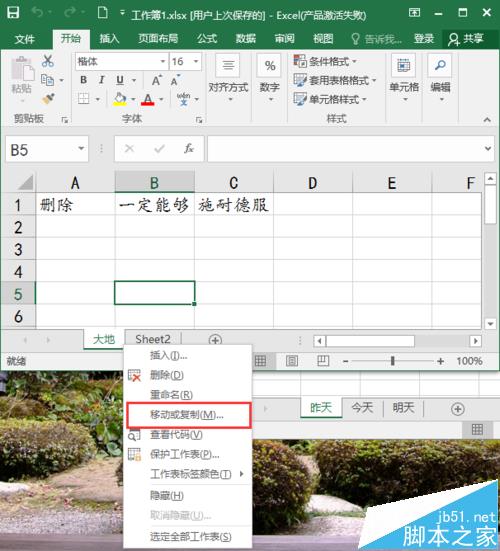Image resolution: width=500 pixels, height=551 pixels.
Task: Toggle Underline formatting
Action: (x=120, y=80)
